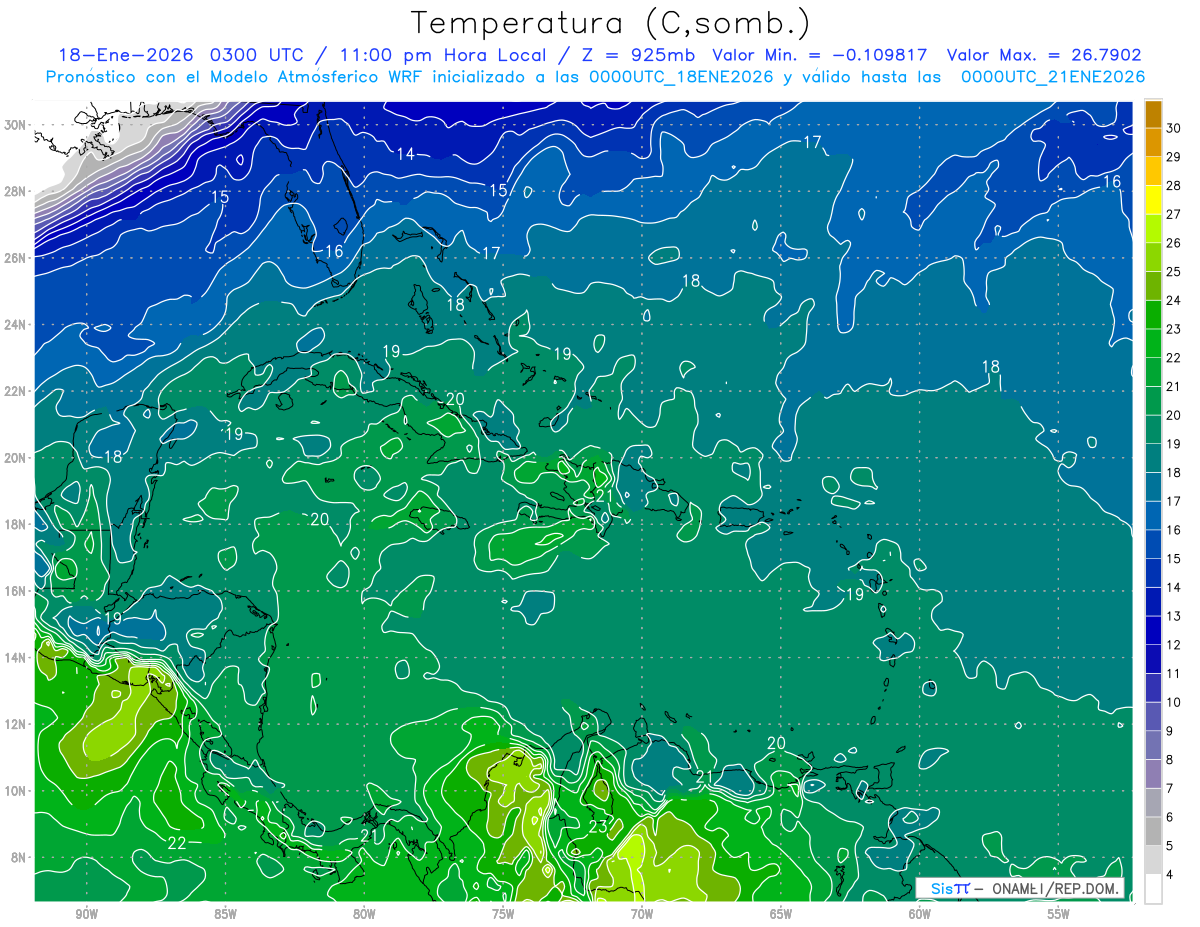Click the "75W" longitude axis label
This screenshot has height=927, width=1200.
(x=503, y=914)
